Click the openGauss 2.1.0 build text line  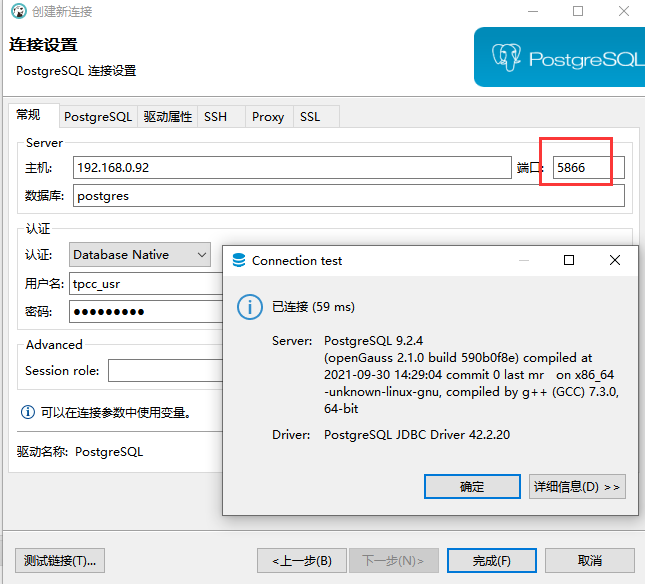coord(458,358)
